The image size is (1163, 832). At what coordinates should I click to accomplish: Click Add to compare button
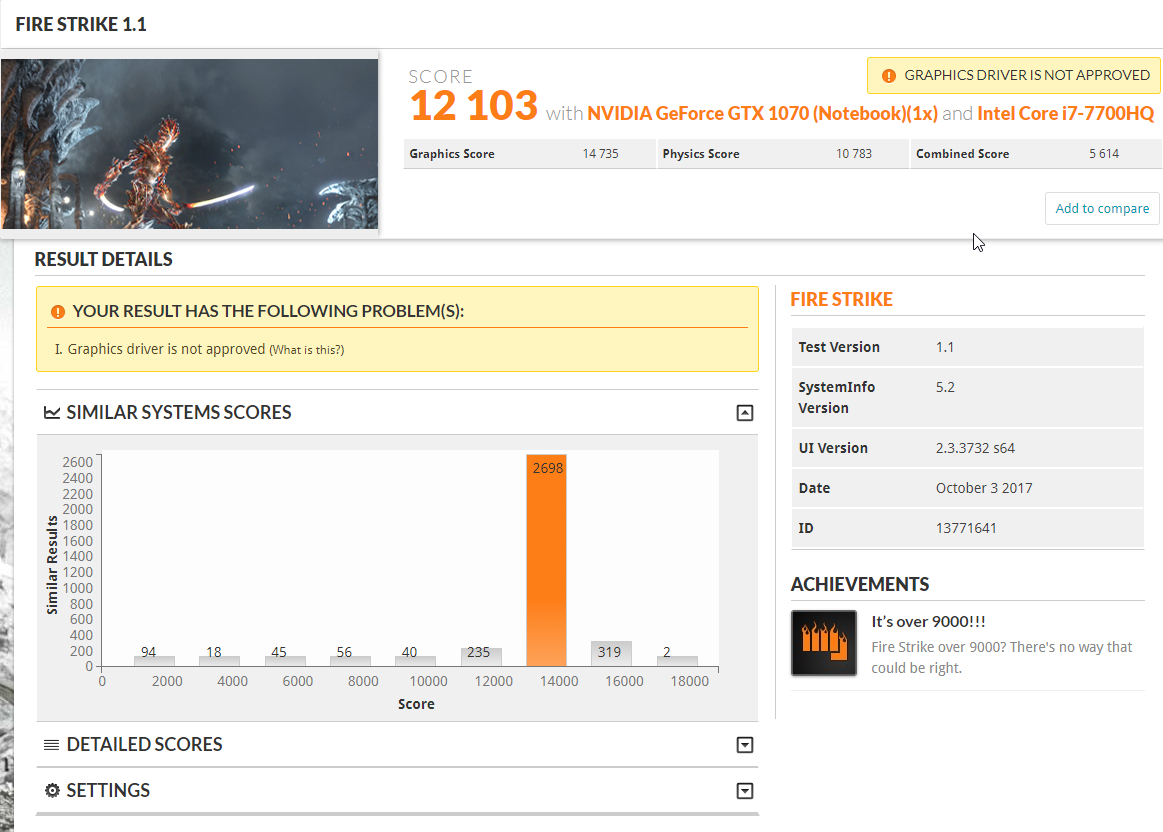pyautogui.click(x=1102, y=208)
